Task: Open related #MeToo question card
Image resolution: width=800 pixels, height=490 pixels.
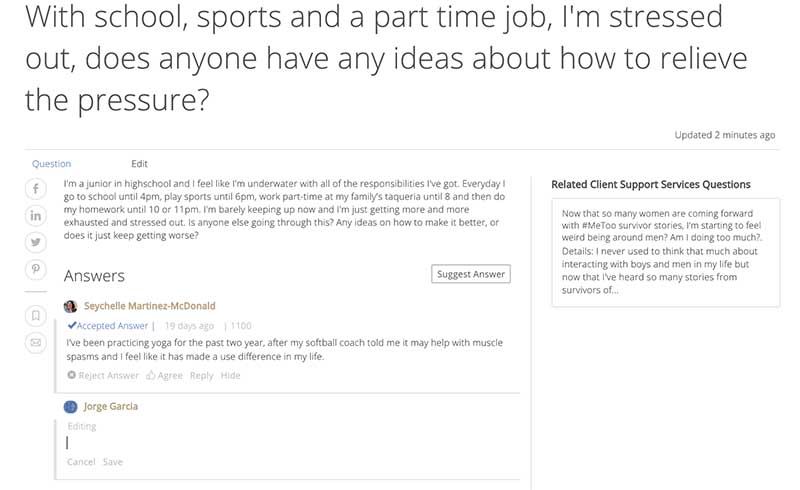Action: [x=666, y=252]
